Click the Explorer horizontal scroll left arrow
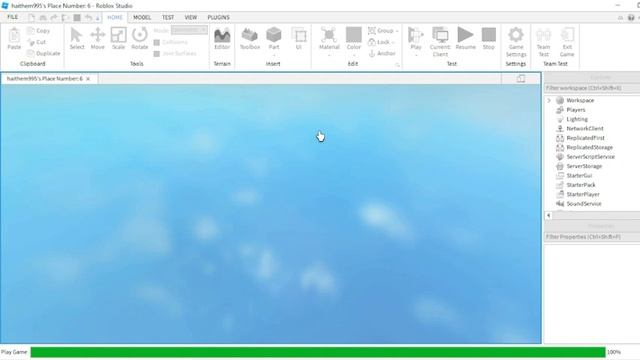 click(x=549, y=215)
